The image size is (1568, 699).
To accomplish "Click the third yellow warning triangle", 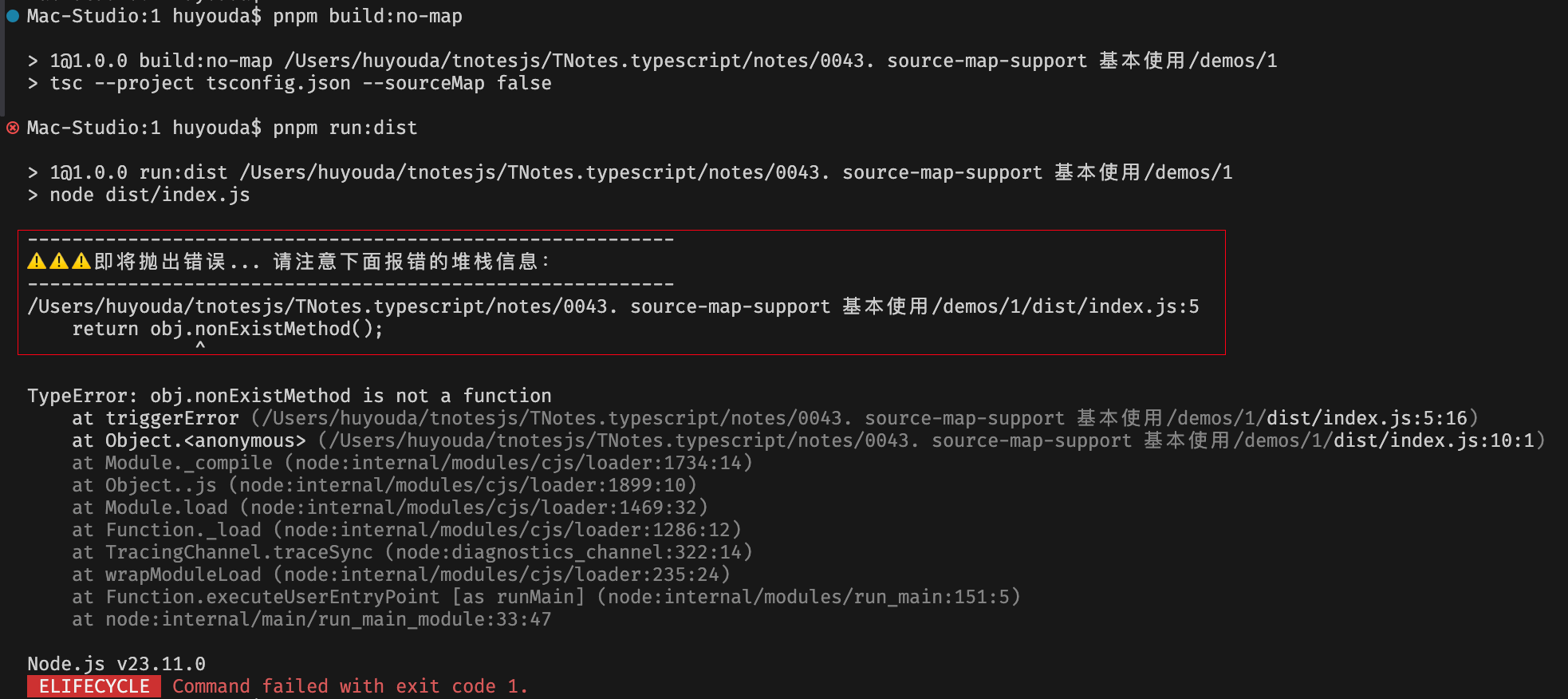I will [81, 262].
